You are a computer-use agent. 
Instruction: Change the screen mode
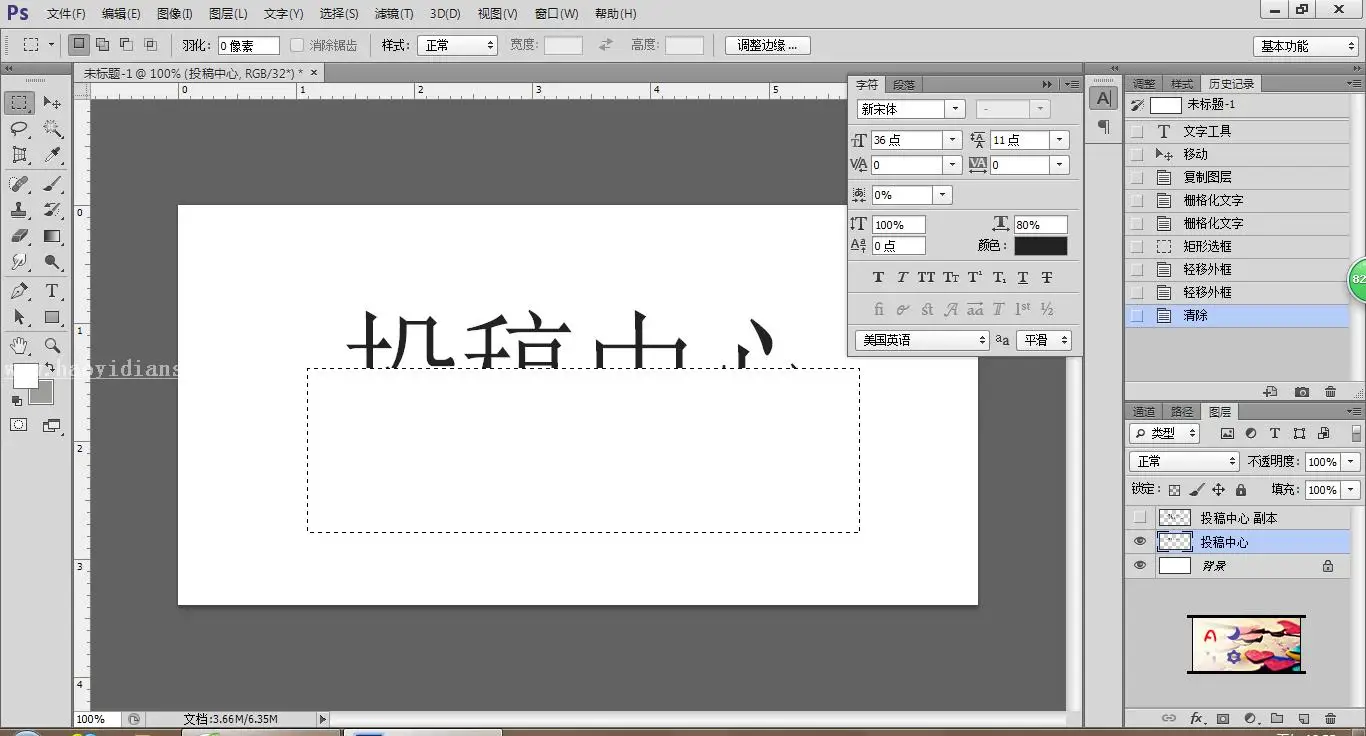(52, 425)
